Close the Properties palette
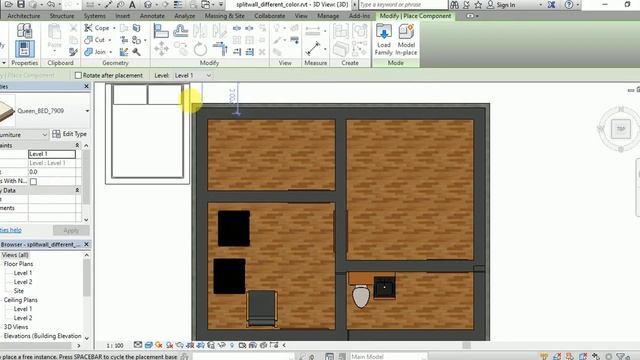The width and height of the screenshot is (640, 360). point(86,86)
